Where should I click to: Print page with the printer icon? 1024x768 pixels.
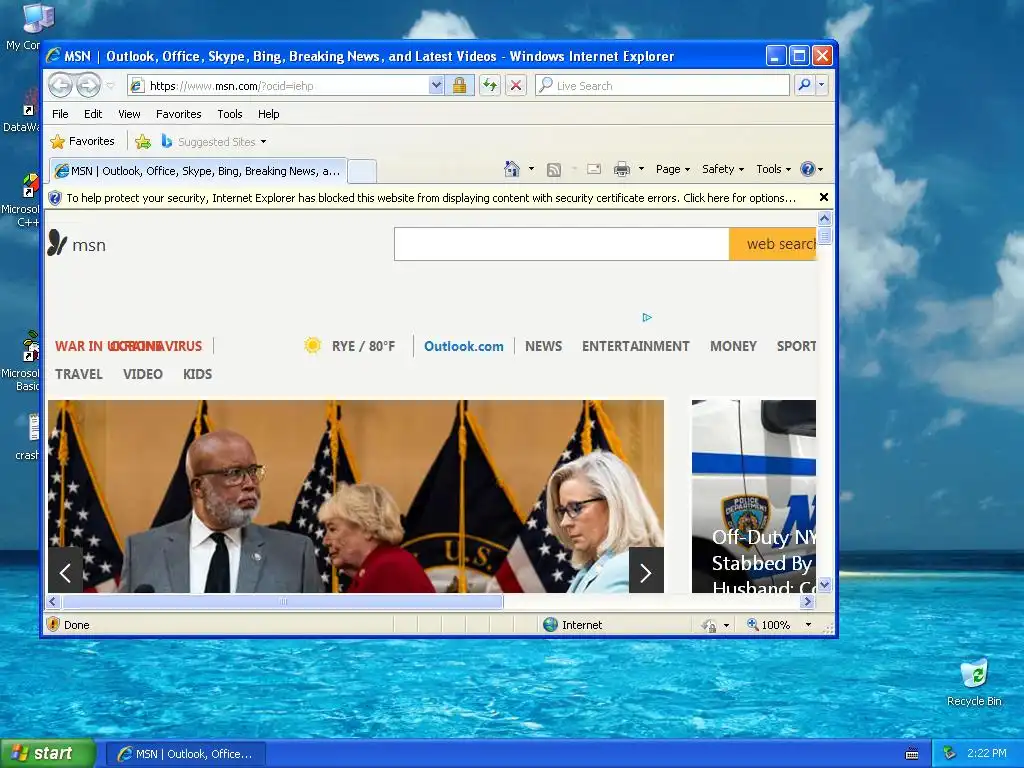click(x=622, y=169)
